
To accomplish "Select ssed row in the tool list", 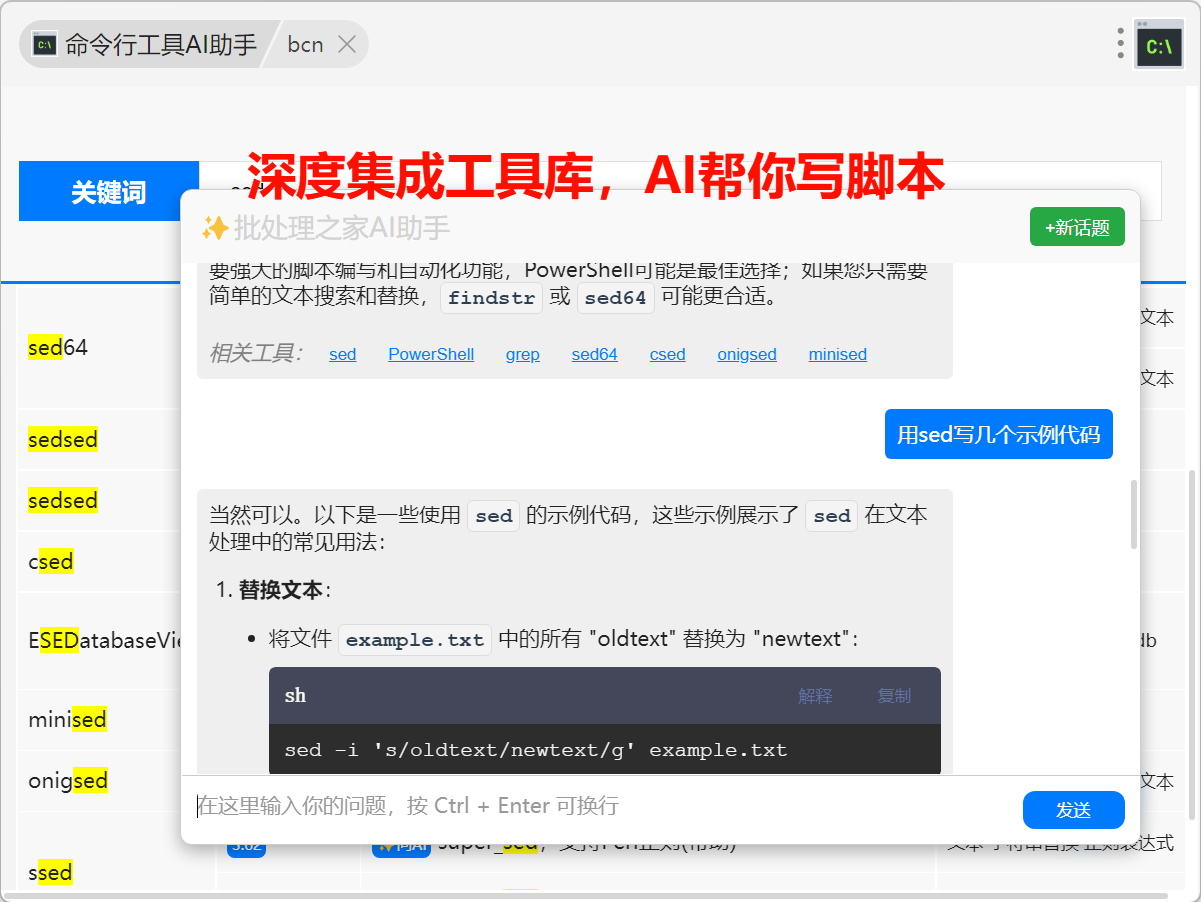I will 51,872.
